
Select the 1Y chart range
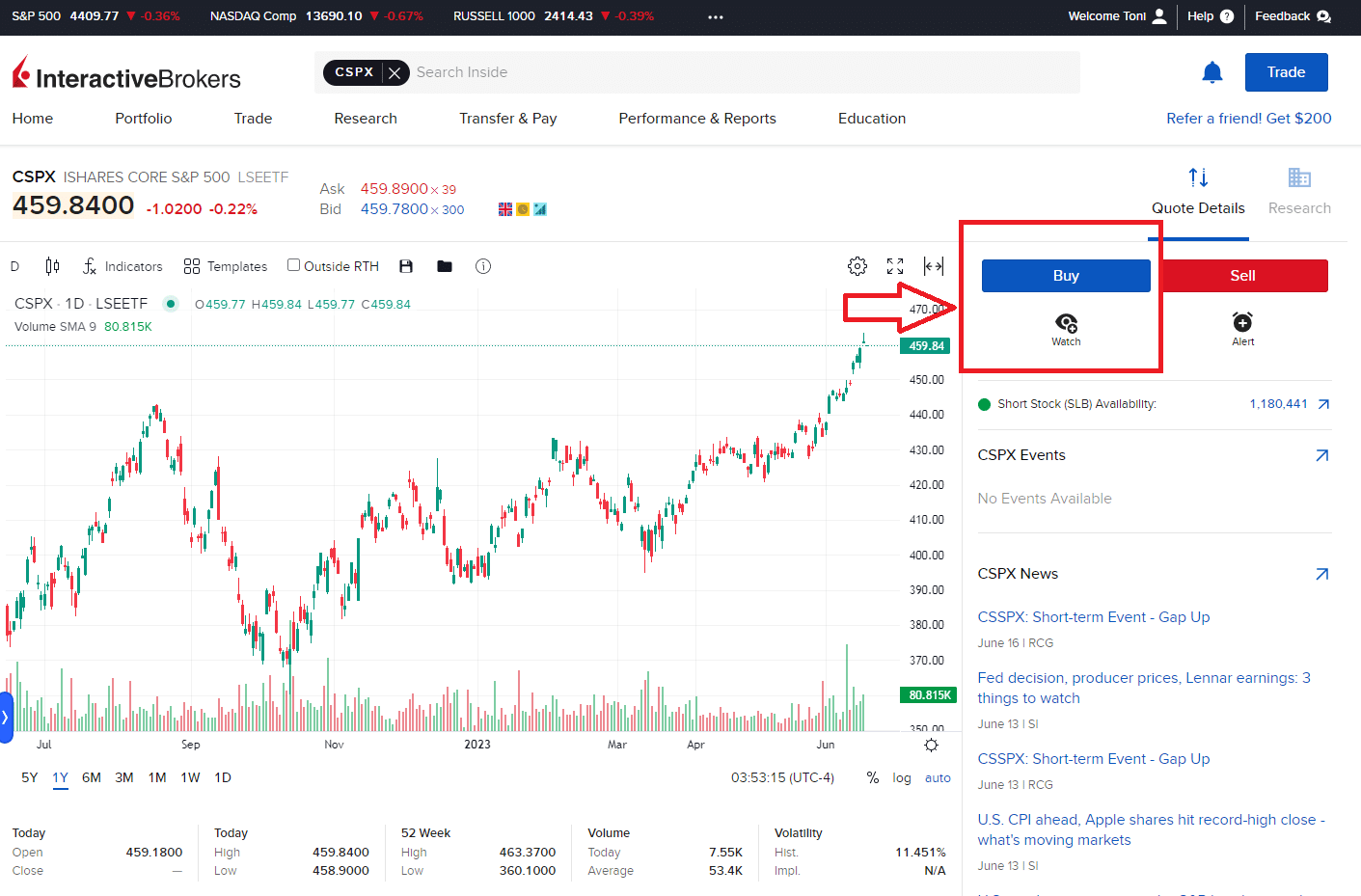point(61,777)
